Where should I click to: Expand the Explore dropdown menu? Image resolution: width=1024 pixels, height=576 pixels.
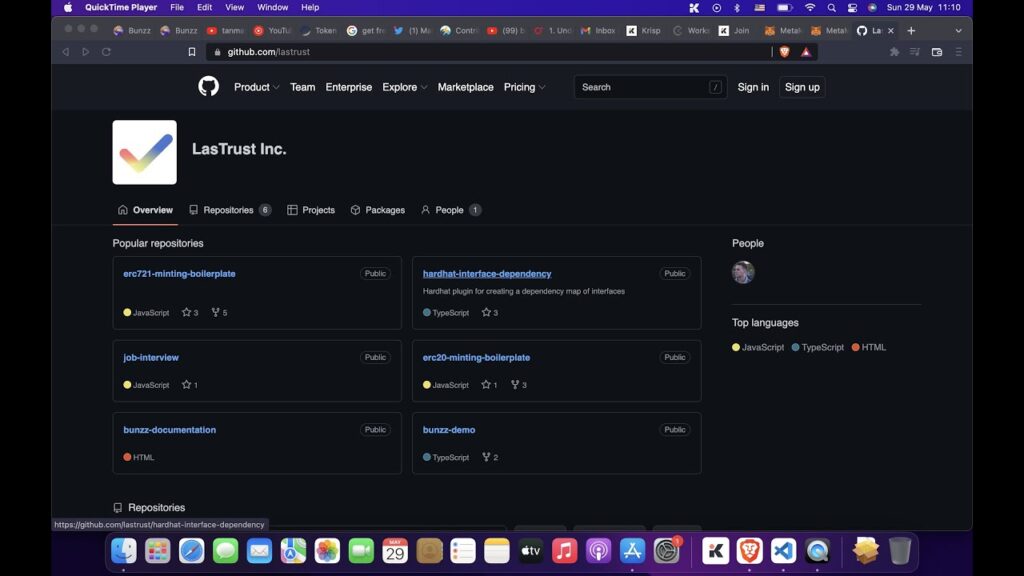click(404, 87)
